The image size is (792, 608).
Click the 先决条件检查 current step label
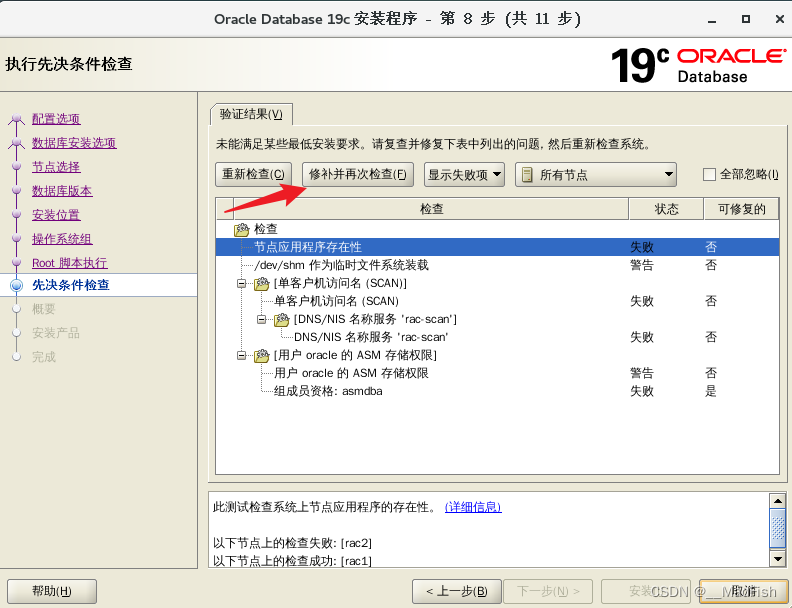click(x=71, y=285)
